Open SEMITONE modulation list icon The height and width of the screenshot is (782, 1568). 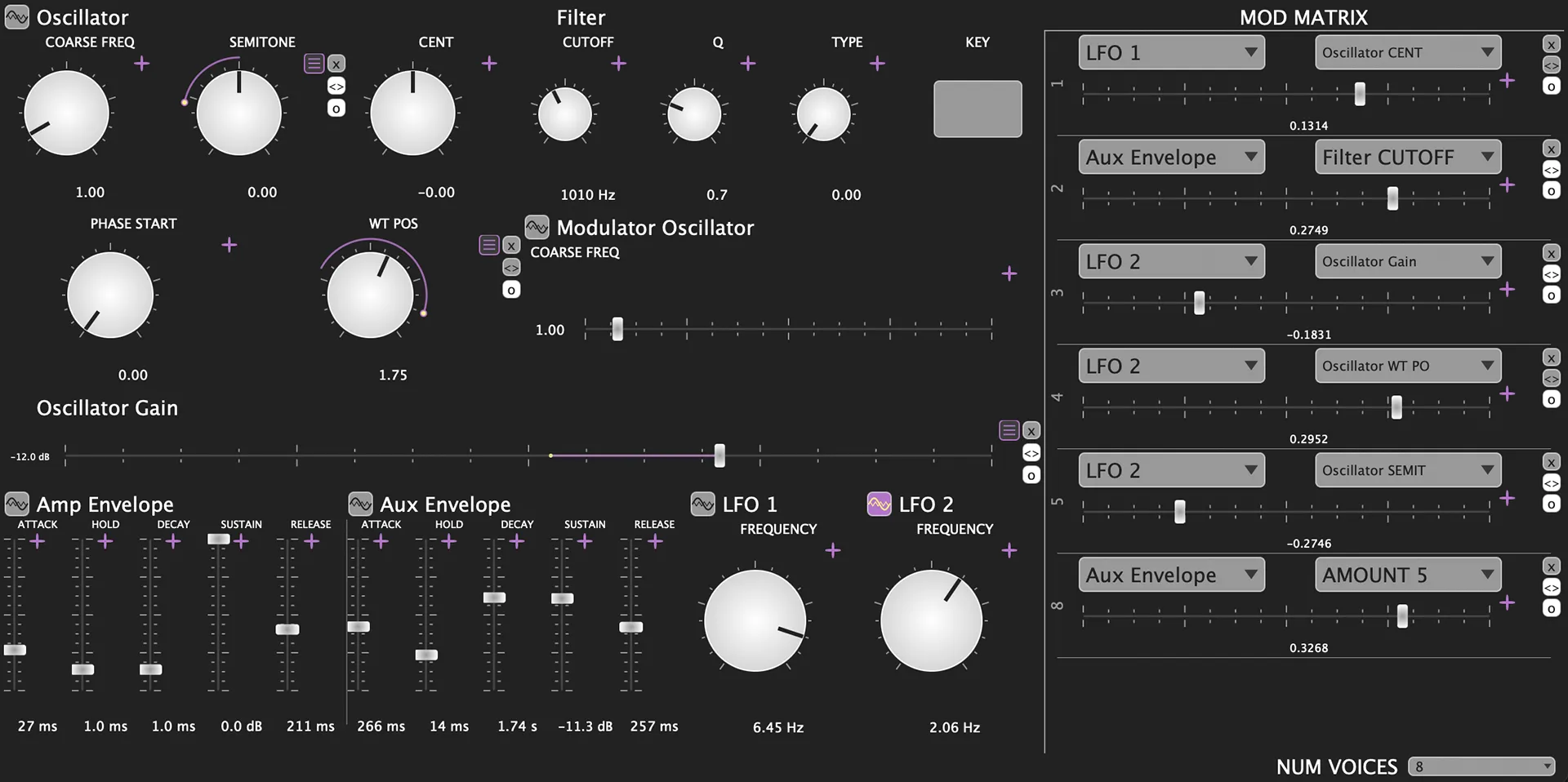[314, 63]
